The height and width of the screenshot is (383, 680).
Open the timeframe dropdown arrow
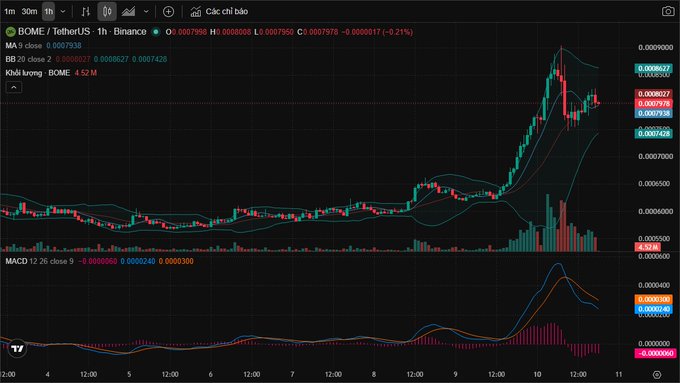click(63, 12)
